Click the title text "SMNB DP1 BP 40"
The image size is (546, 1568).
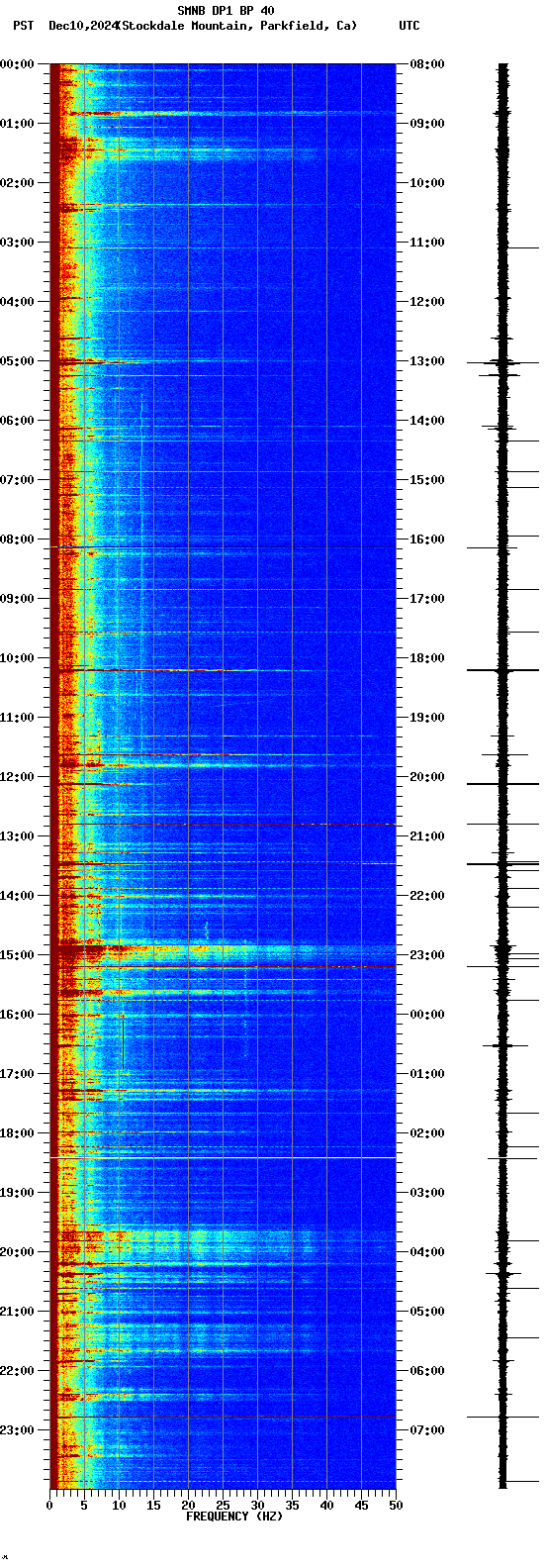(x=226, y=11)
